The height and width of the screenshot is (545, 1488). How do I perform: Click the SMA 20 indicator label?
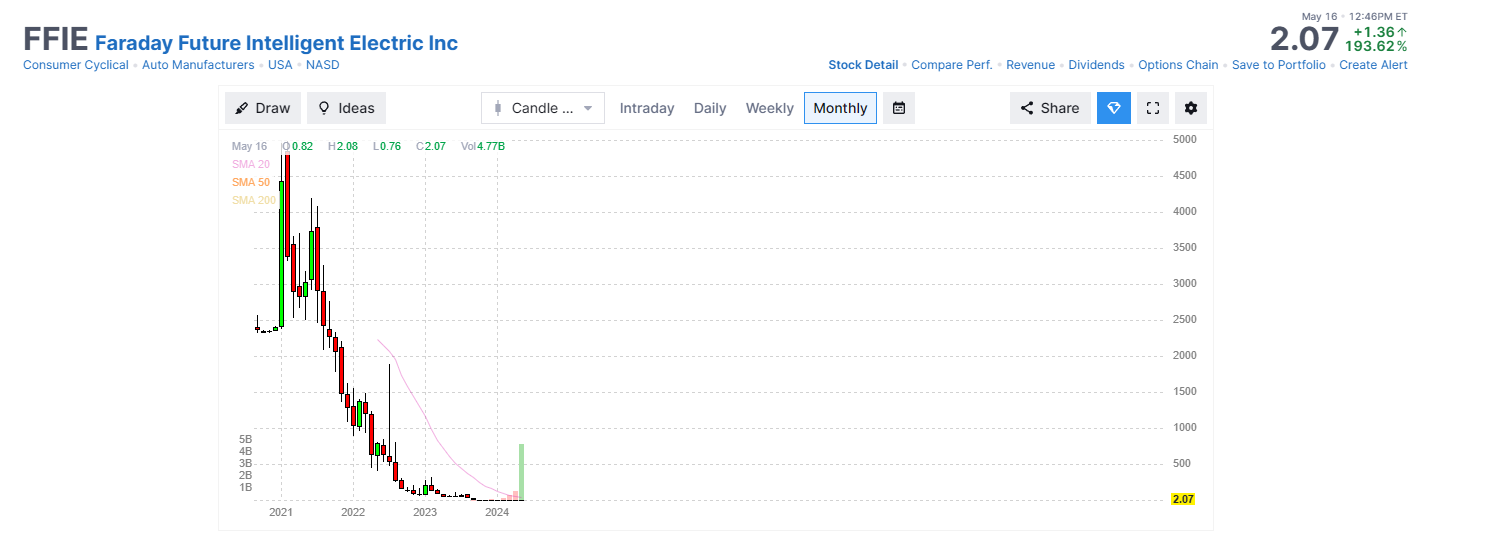click(251, 164)
